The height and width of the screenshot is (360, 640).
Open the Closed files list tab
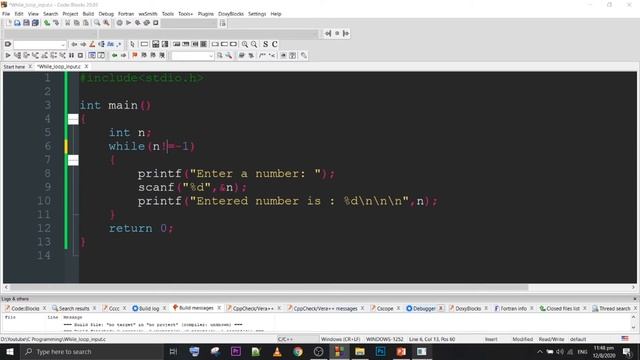pyautogui.click(x=562, y=309)
